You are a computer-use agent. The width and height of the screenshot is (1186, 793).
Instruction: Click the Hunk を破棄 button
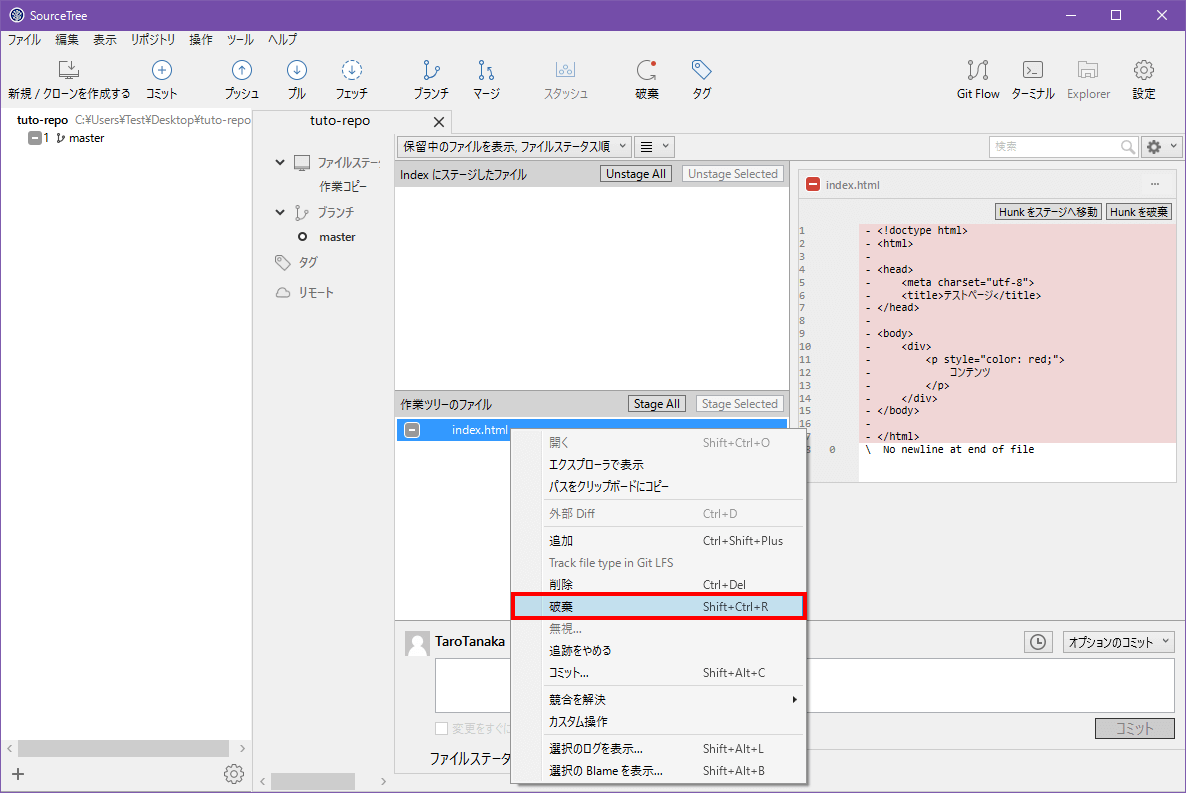1138,212
